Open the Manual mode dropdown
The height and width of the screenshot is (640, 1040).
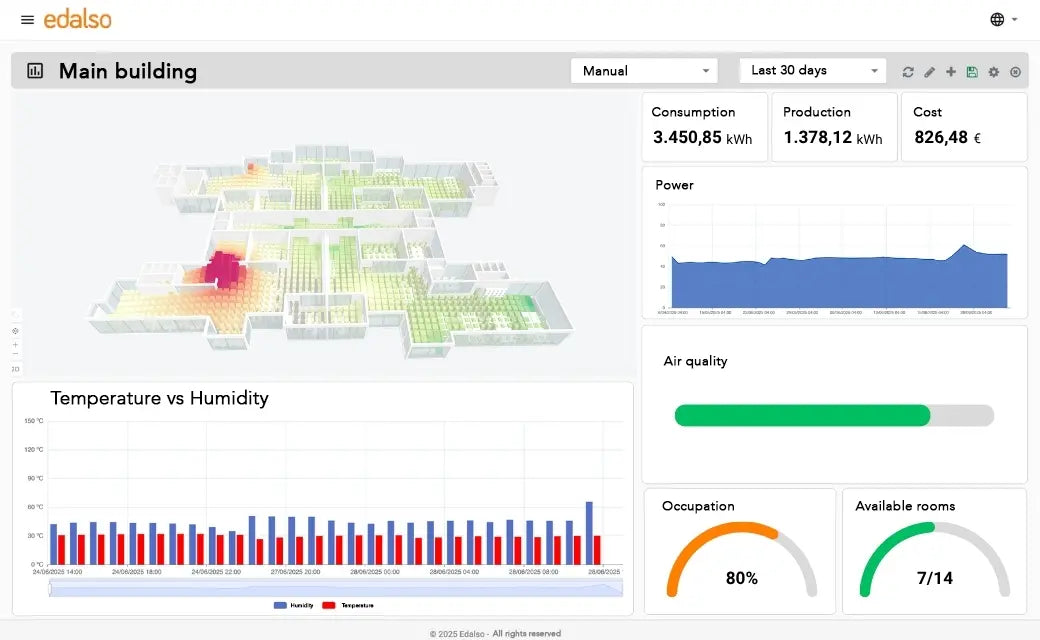click(643, 71)
